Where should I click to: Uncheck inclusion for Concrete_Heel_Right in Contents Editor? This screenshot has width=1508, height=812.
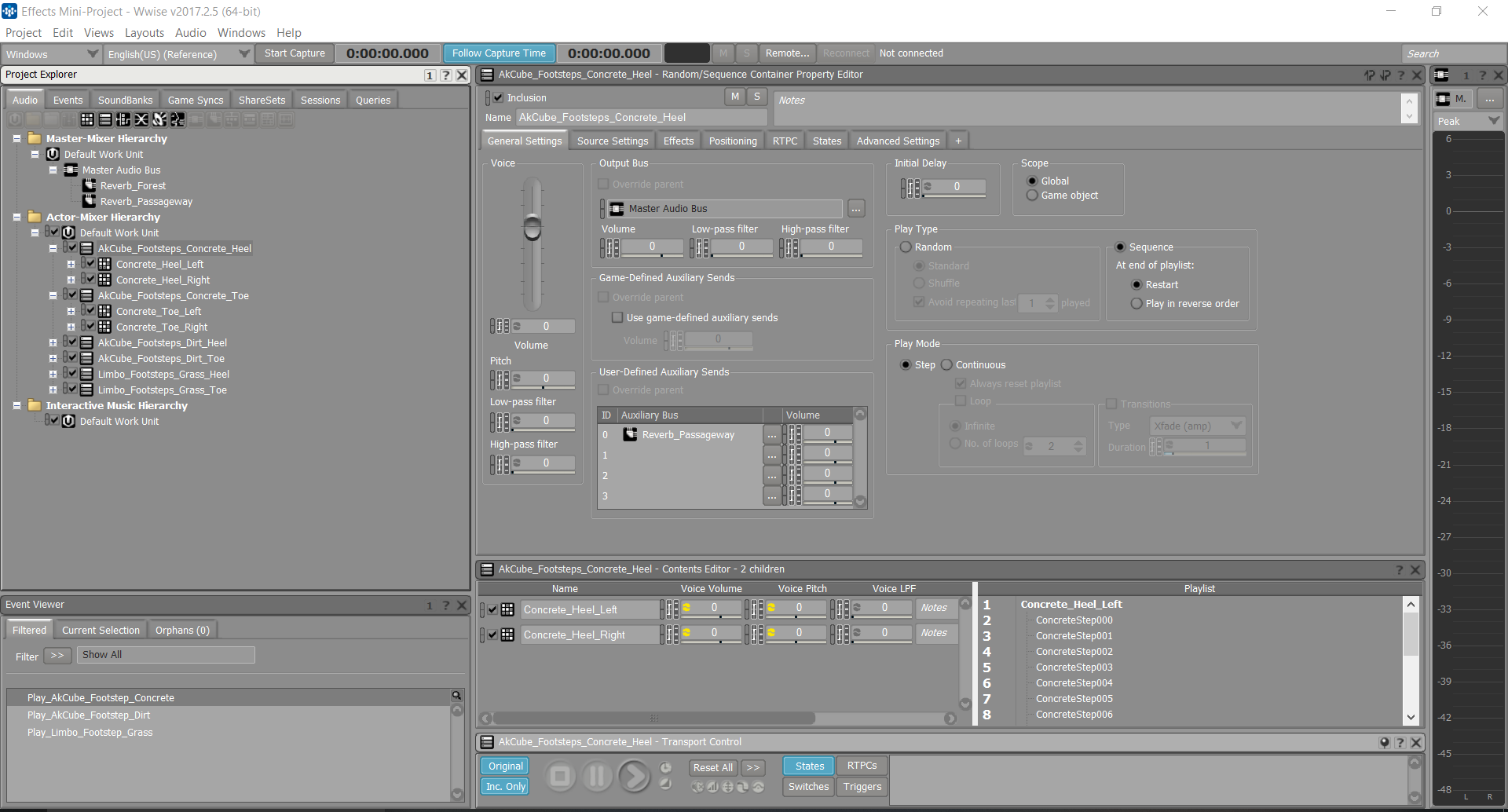point(492,635)
